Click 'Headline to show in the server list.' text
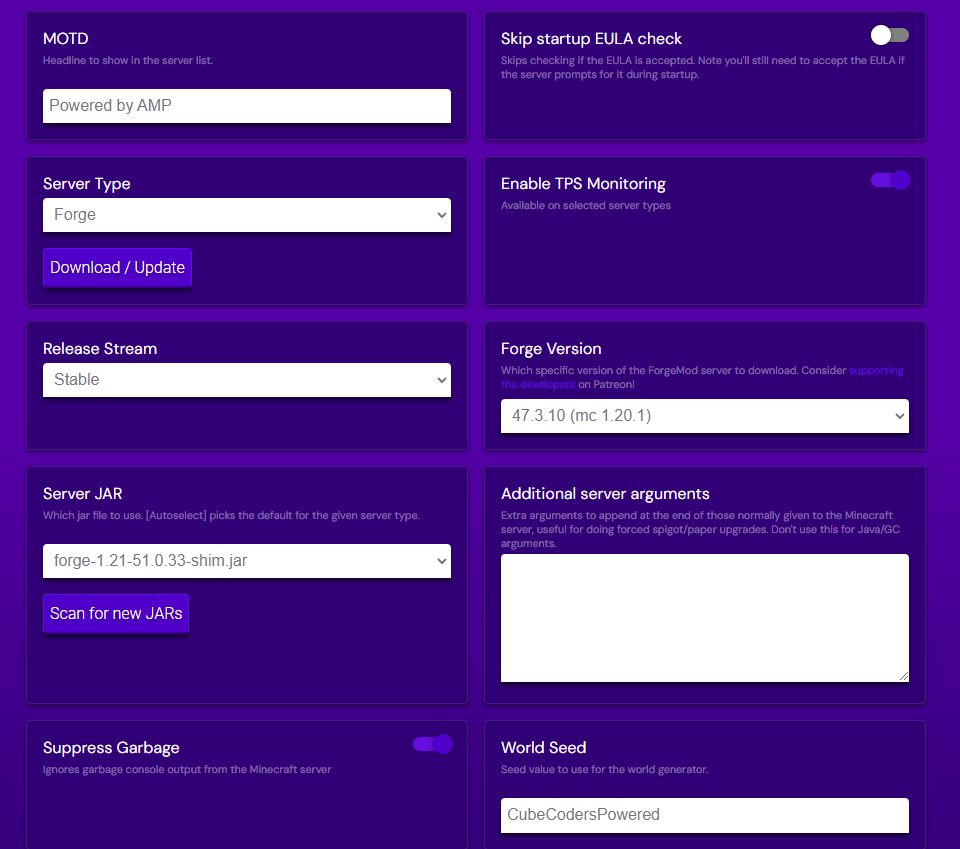This screenshot has height=849, width=960. 128,61
